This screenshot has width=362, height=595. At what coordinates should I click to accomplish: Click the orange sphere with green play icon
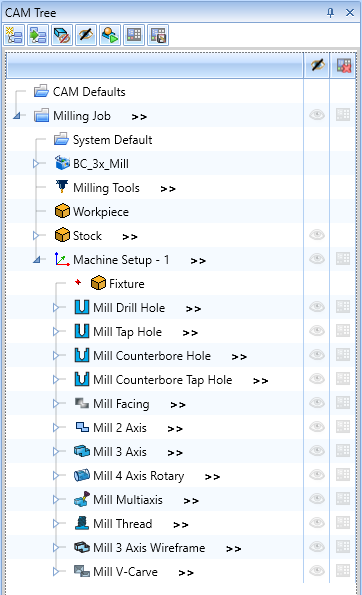[x=110, y=35]
